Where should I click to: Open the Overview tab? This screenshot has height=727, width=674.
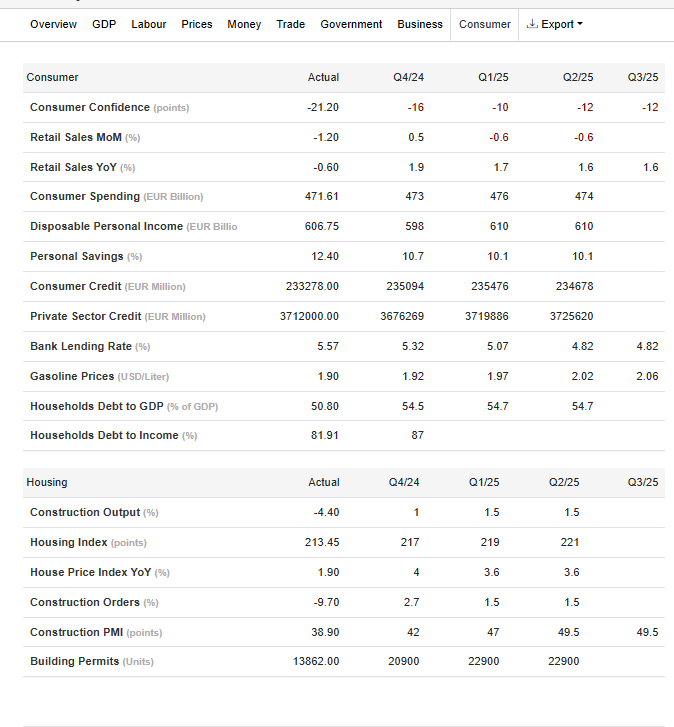[53, 24]
